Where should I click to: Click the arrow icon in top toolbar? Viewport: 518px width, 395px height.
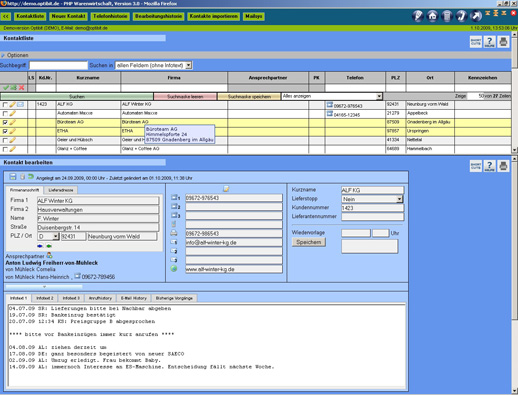(x=476, y=16)
